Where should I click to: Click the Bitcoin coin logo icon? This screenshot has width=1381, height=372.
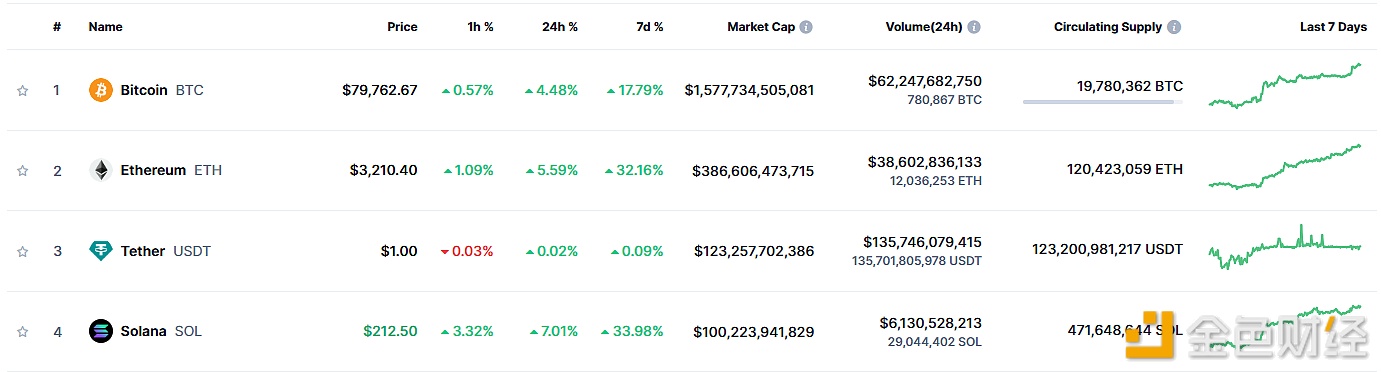[101, 90]
